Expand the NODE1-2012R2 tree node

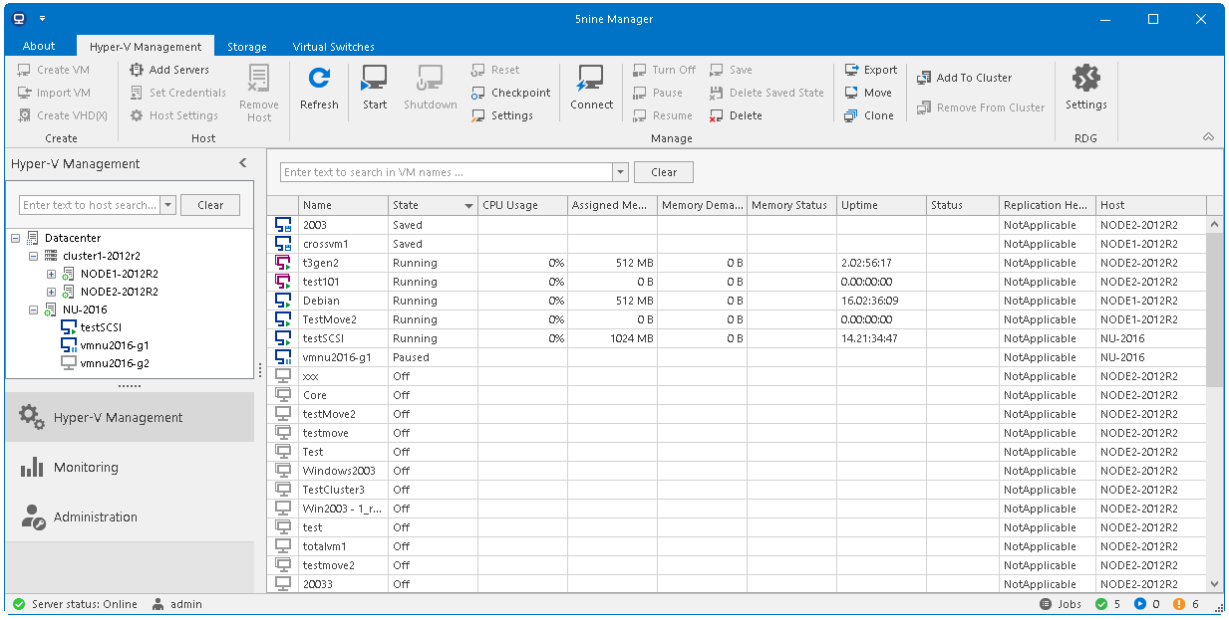click(x=52, y=274)
